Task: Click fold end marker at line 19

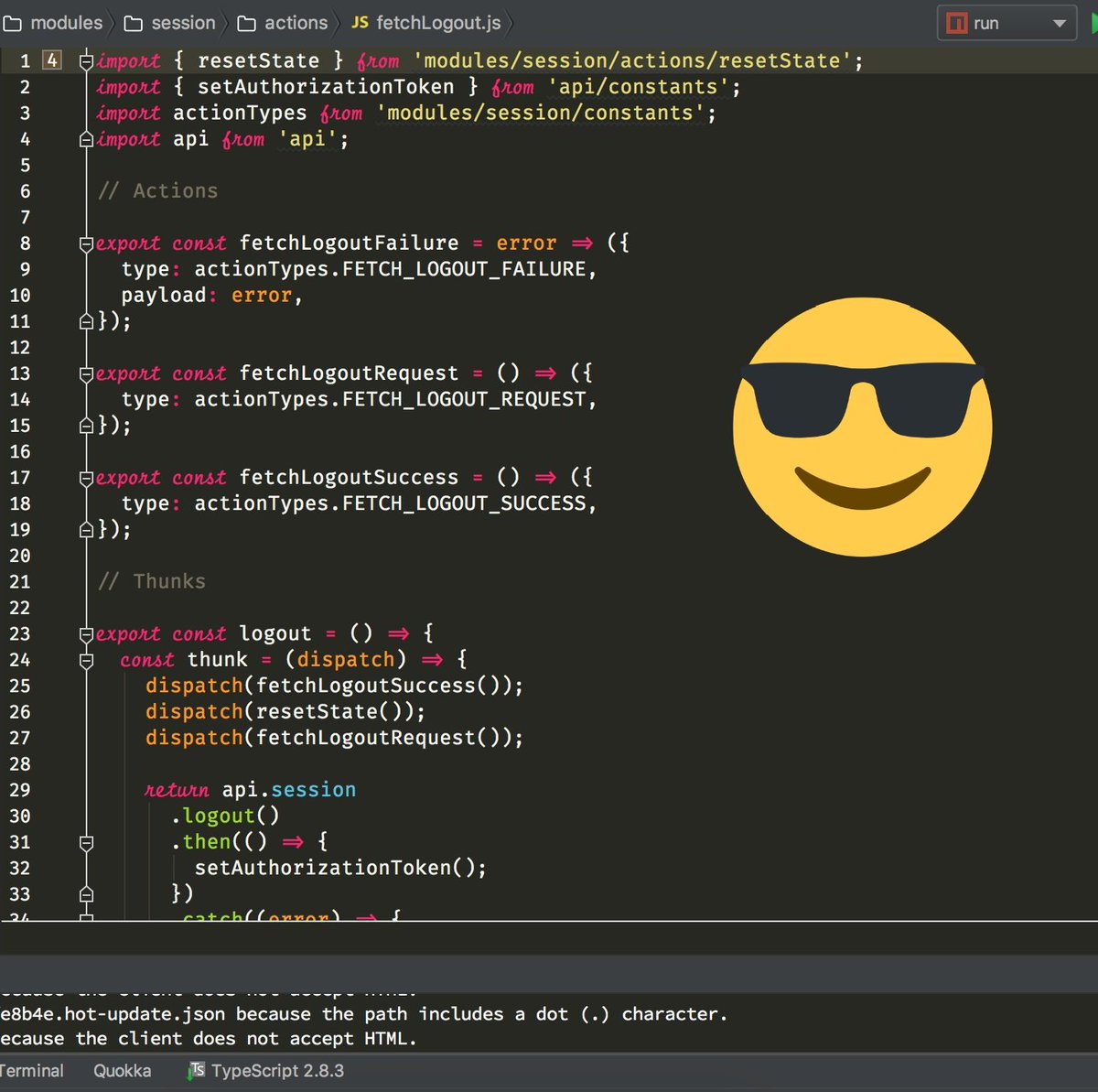Action: pos(86,530)
